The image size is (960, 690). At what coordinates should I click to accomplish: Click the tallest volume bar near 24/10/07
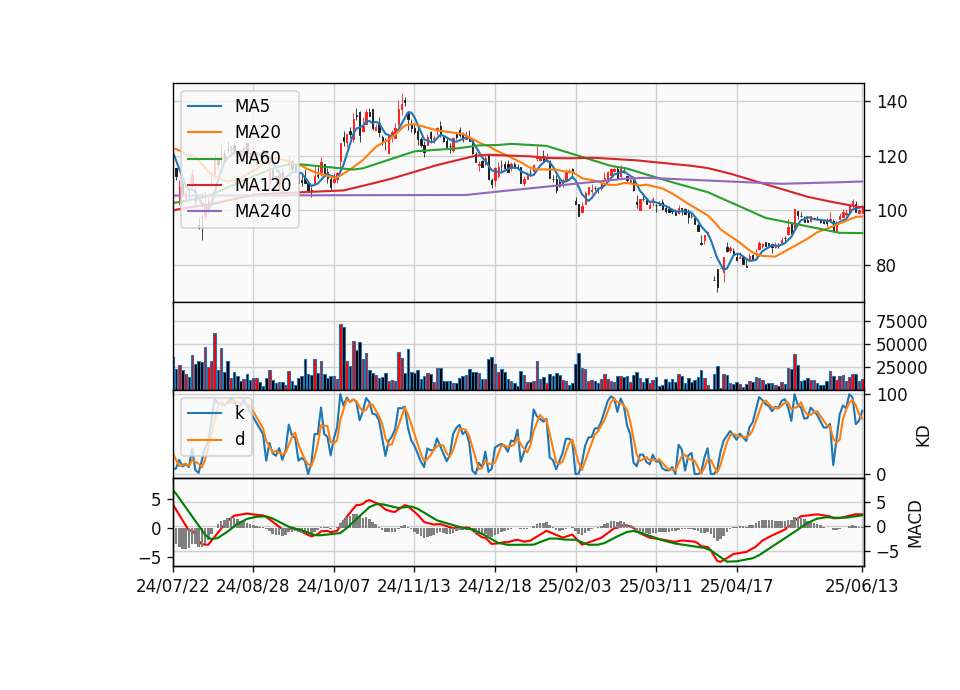point(341,357)
